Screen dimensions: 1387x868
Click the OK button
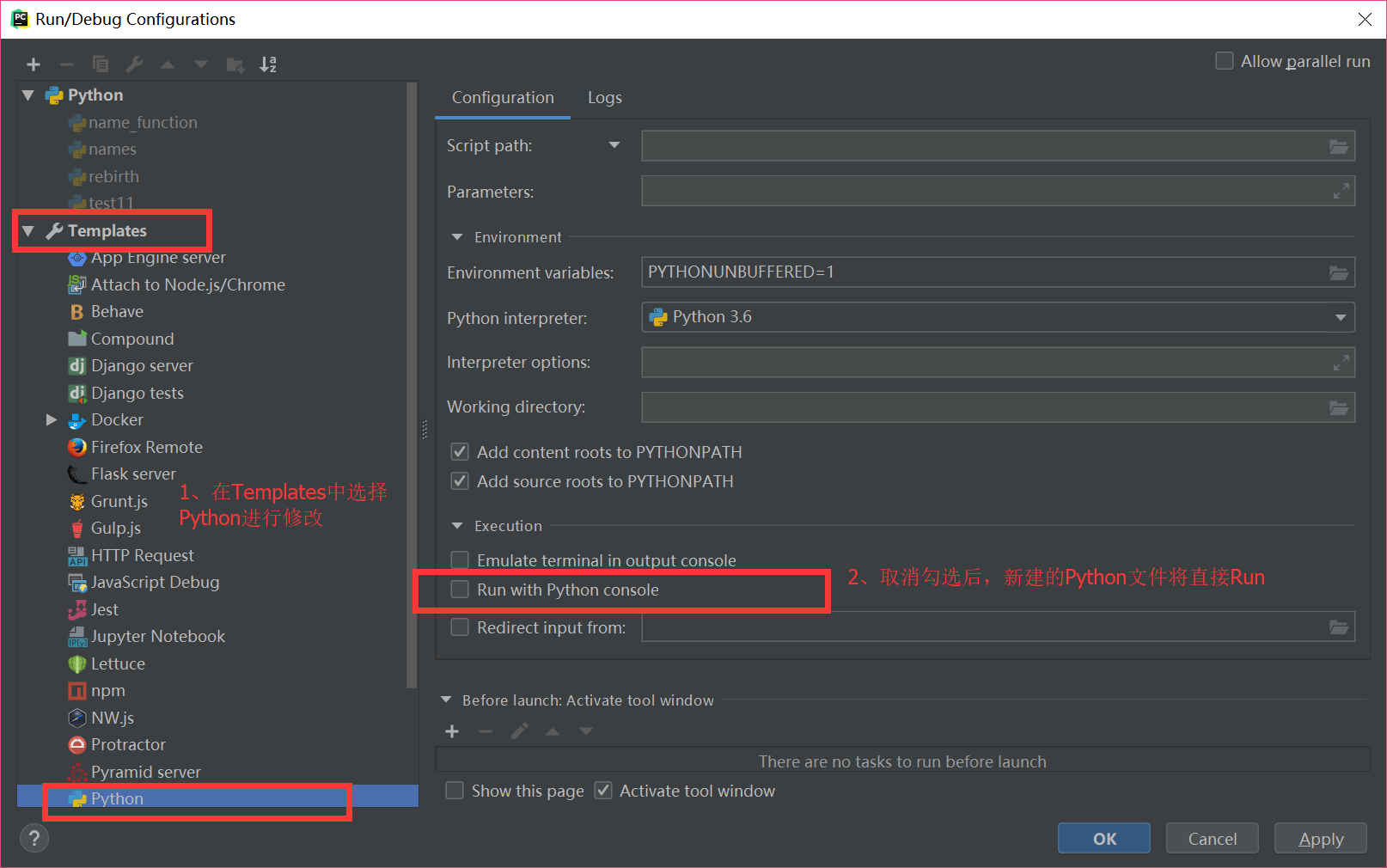click(x=1104, y=839)
